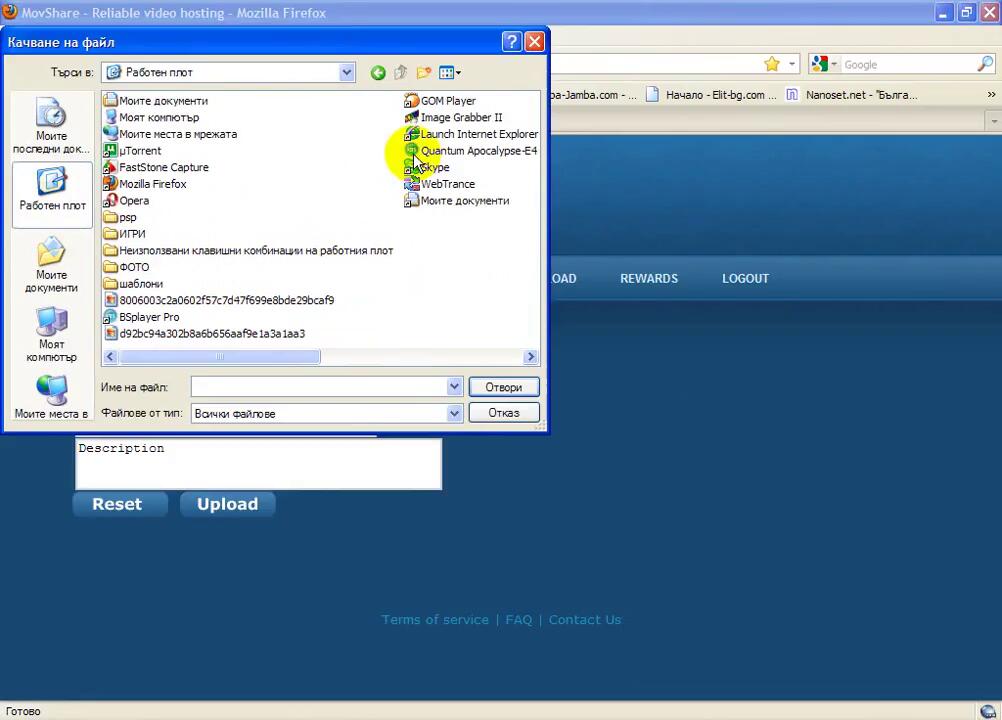The image size is (1002, 720).
Task: Click inside the Description text area
Action: 258,466
